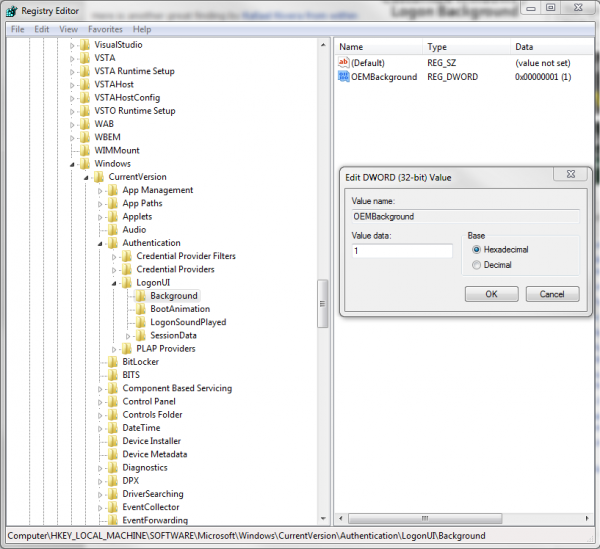Screen dimensions: 600x549
Task: Expand the Credential Providers node
Action: [x=114, y=270]
